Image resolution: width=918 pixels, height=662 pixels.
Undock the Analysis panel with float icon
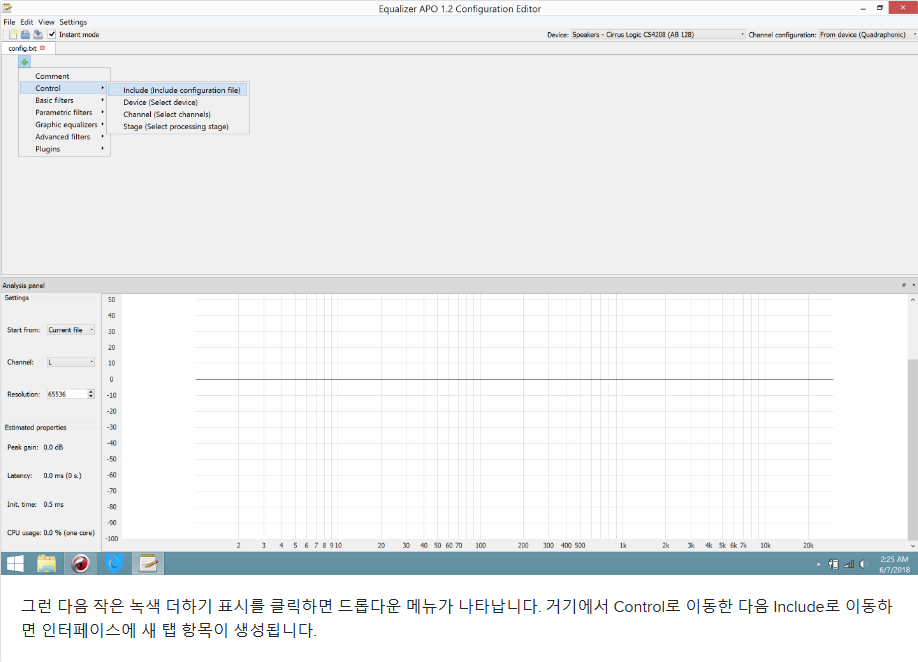point(904,285)
